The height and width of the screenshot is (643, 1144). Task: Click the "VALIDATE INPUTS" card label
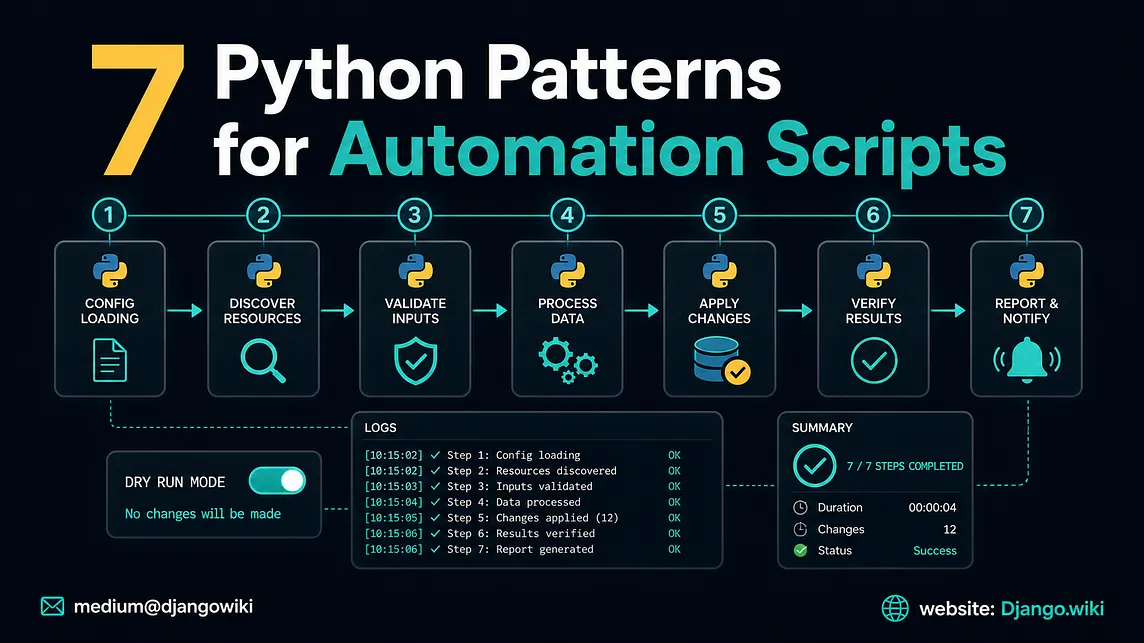[415, 311]
